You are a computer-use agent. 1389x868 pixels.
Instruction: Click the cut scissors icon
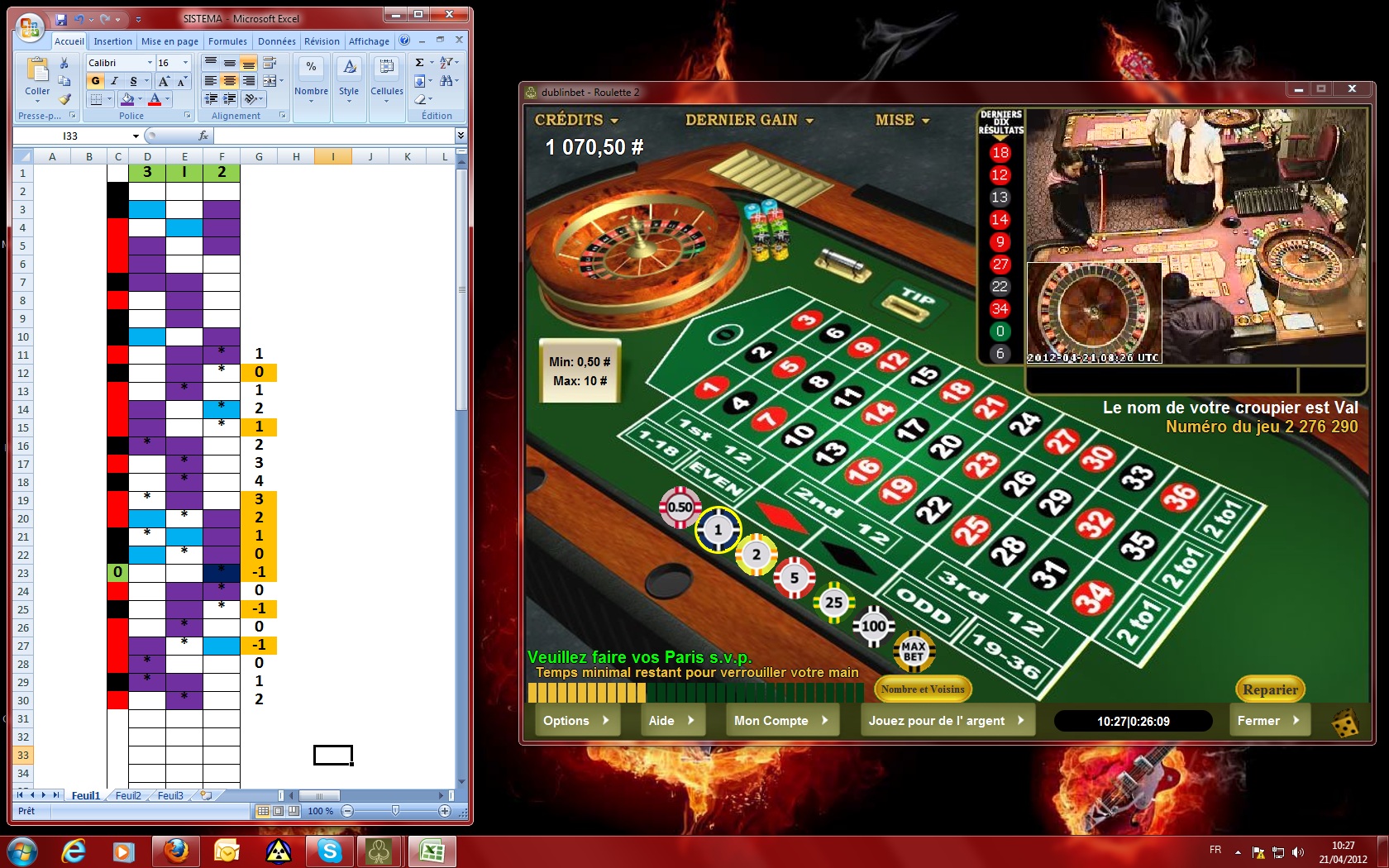point(64,63)
